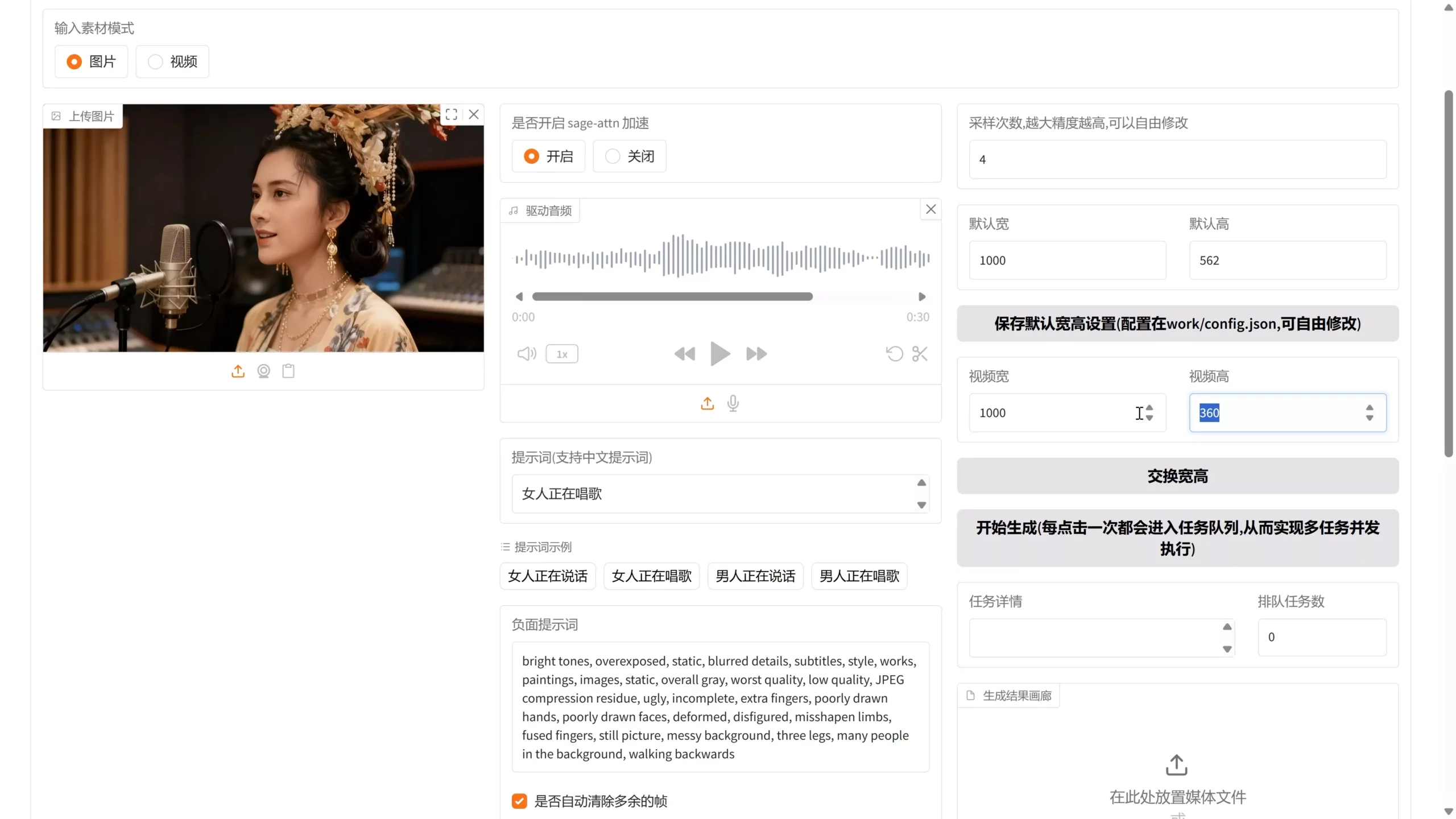Click the restore audio icon
Screen dimensions: 1456x819
894,353
